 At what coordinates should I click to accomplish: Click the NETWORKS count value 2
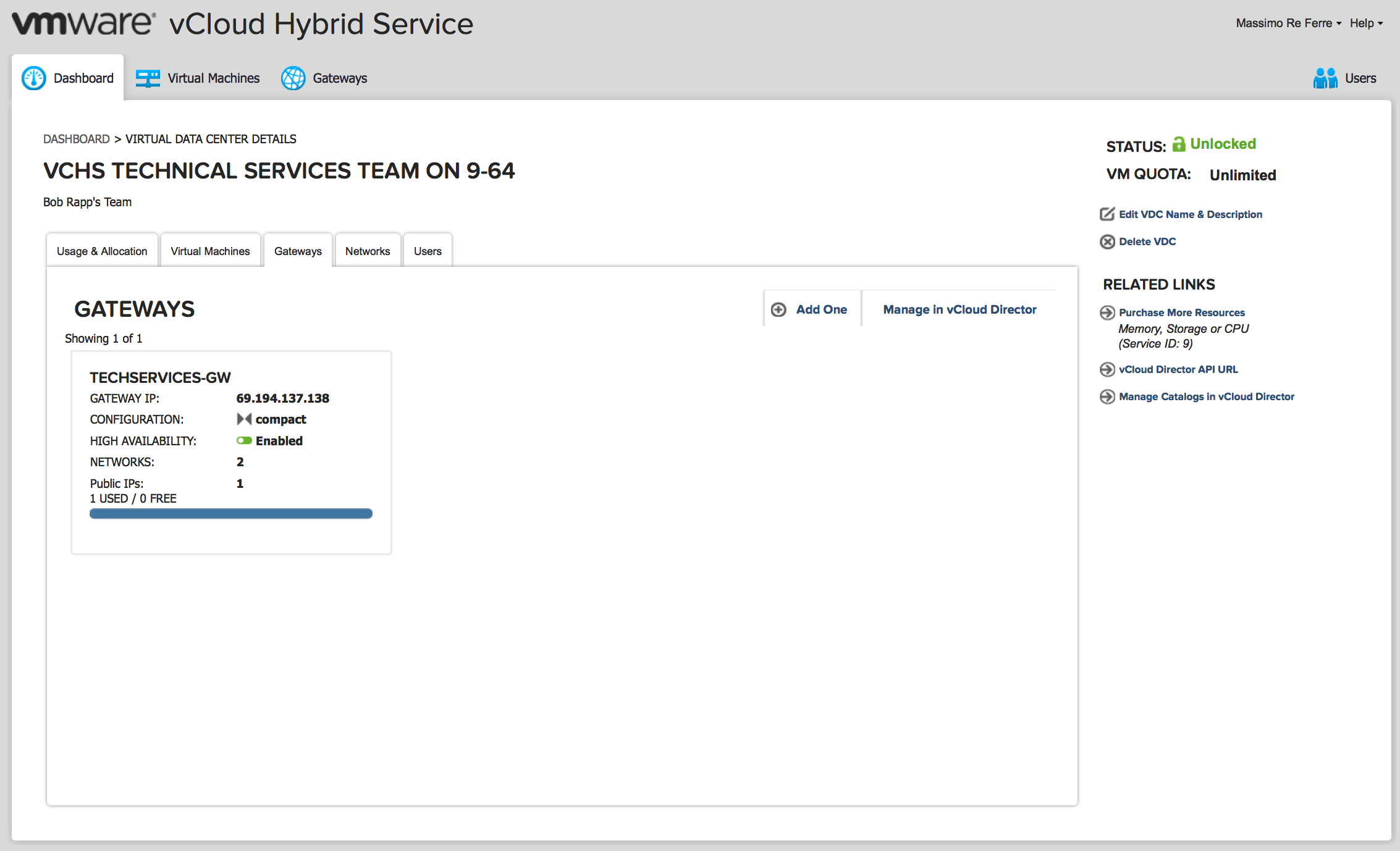pyautogui.click(x=240, y=462)
